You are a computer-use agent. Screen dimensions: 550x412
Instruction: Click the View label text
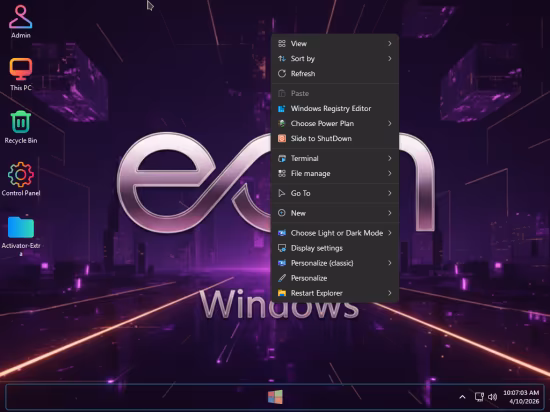point(299,43)
